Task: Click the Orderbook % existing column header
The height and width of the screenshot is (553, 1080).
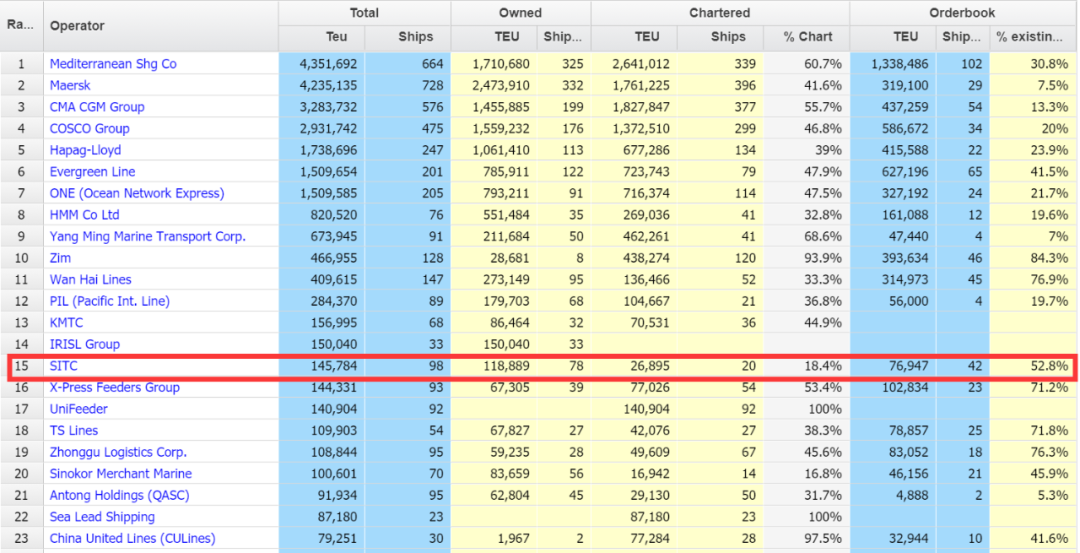Action: click(1029, 37)
